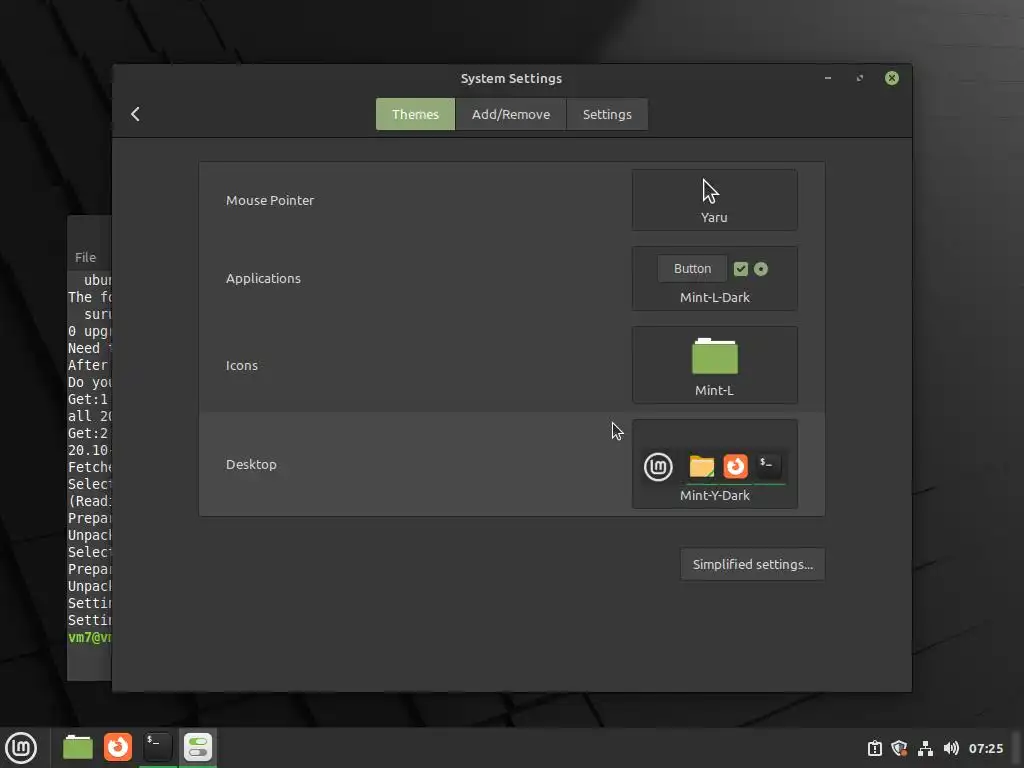Click the Mouse Pointer label
Viewport: 1024px width, 768px height.
270,200
